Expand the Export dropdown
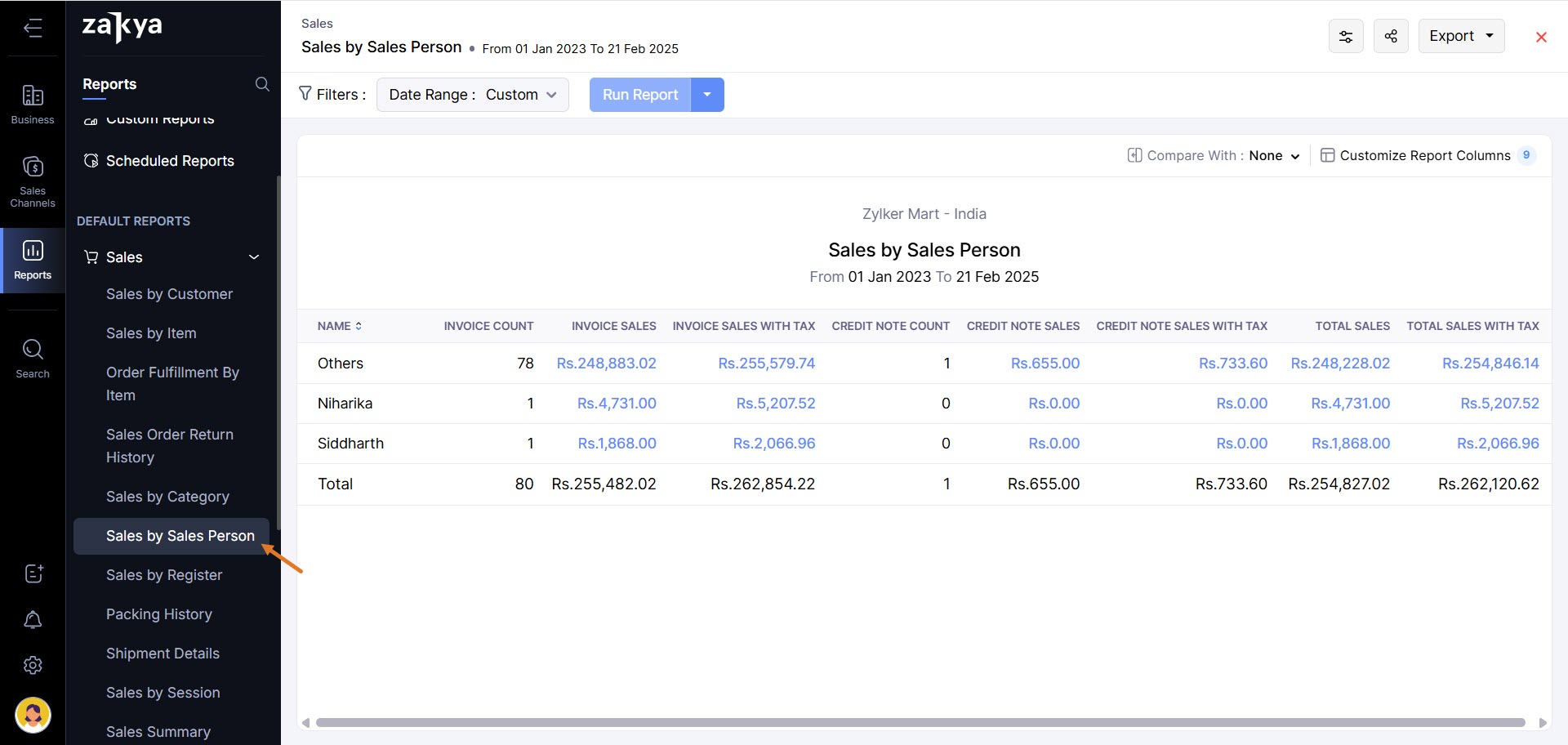The width and height of the screenshot is (1568, 745). pos(1461,37)
